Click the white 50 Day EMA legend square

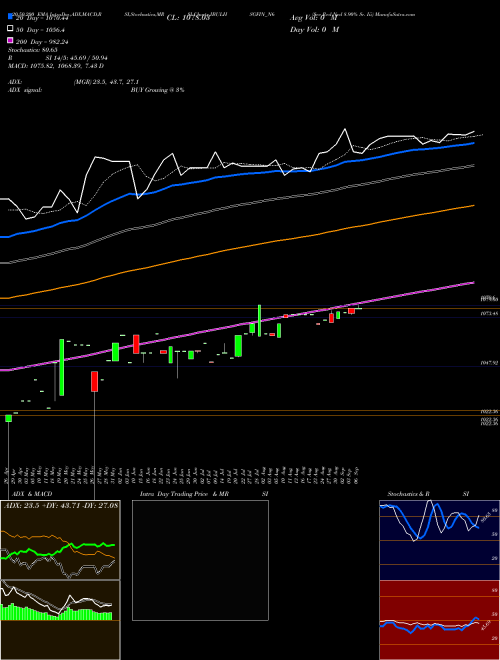click(x=10, y=29)
